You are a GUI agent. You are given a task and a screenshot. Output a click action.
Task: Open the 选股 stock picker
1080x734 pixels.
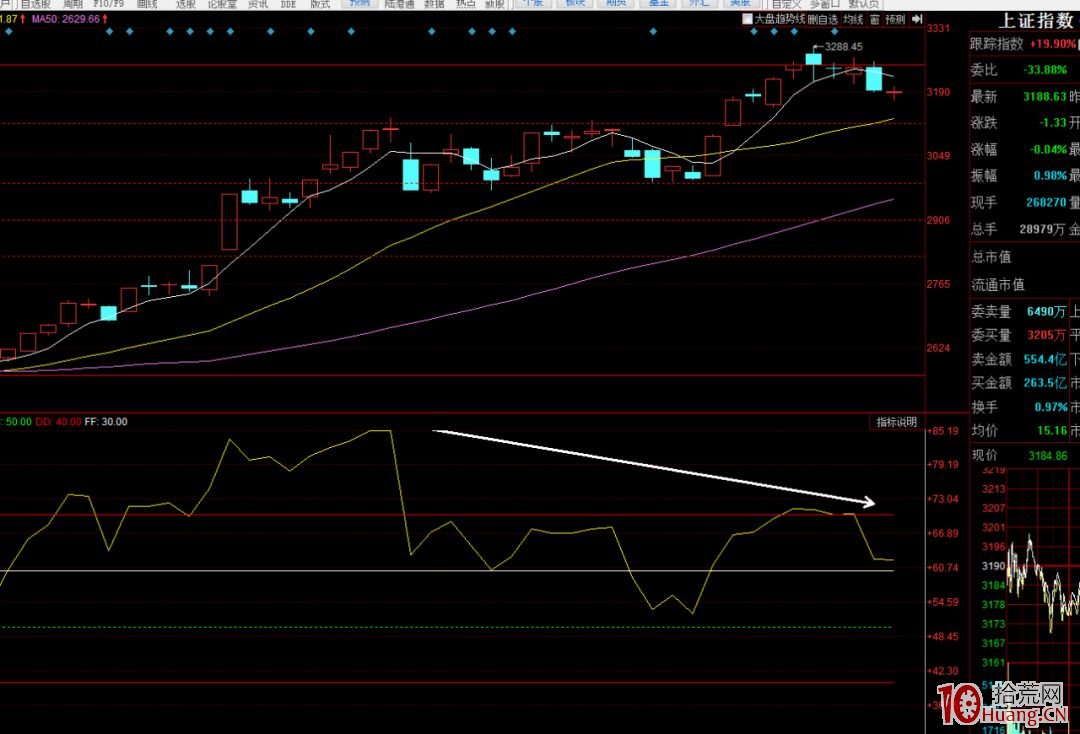[x=185, y=4]
